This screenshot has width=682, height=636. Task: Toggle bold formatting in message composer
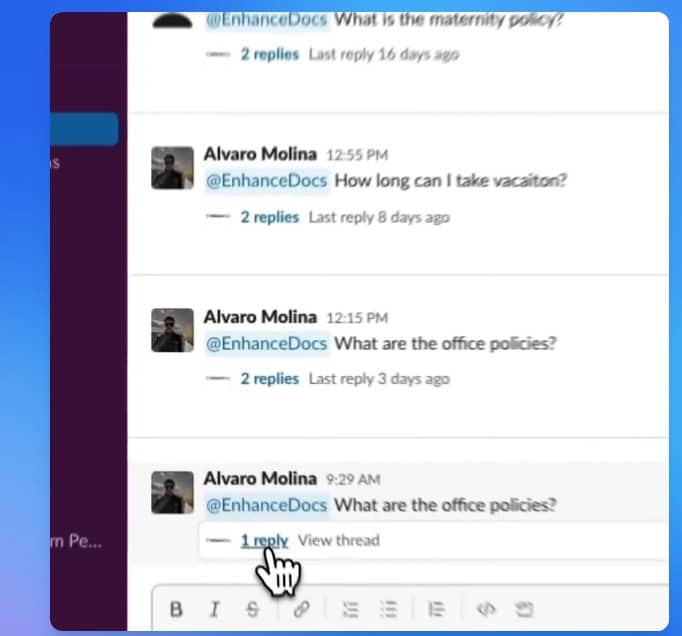pos(176,609)
